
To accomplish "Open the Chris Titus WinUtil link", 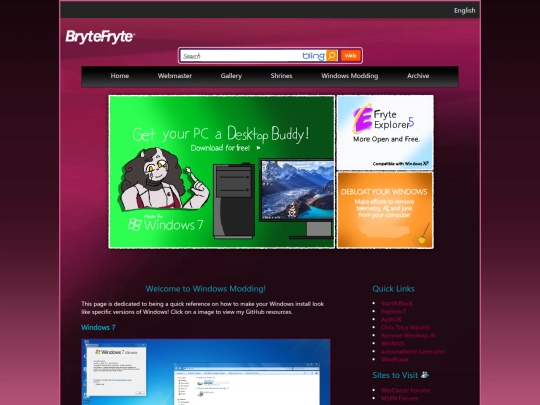I will pos(405,328).
